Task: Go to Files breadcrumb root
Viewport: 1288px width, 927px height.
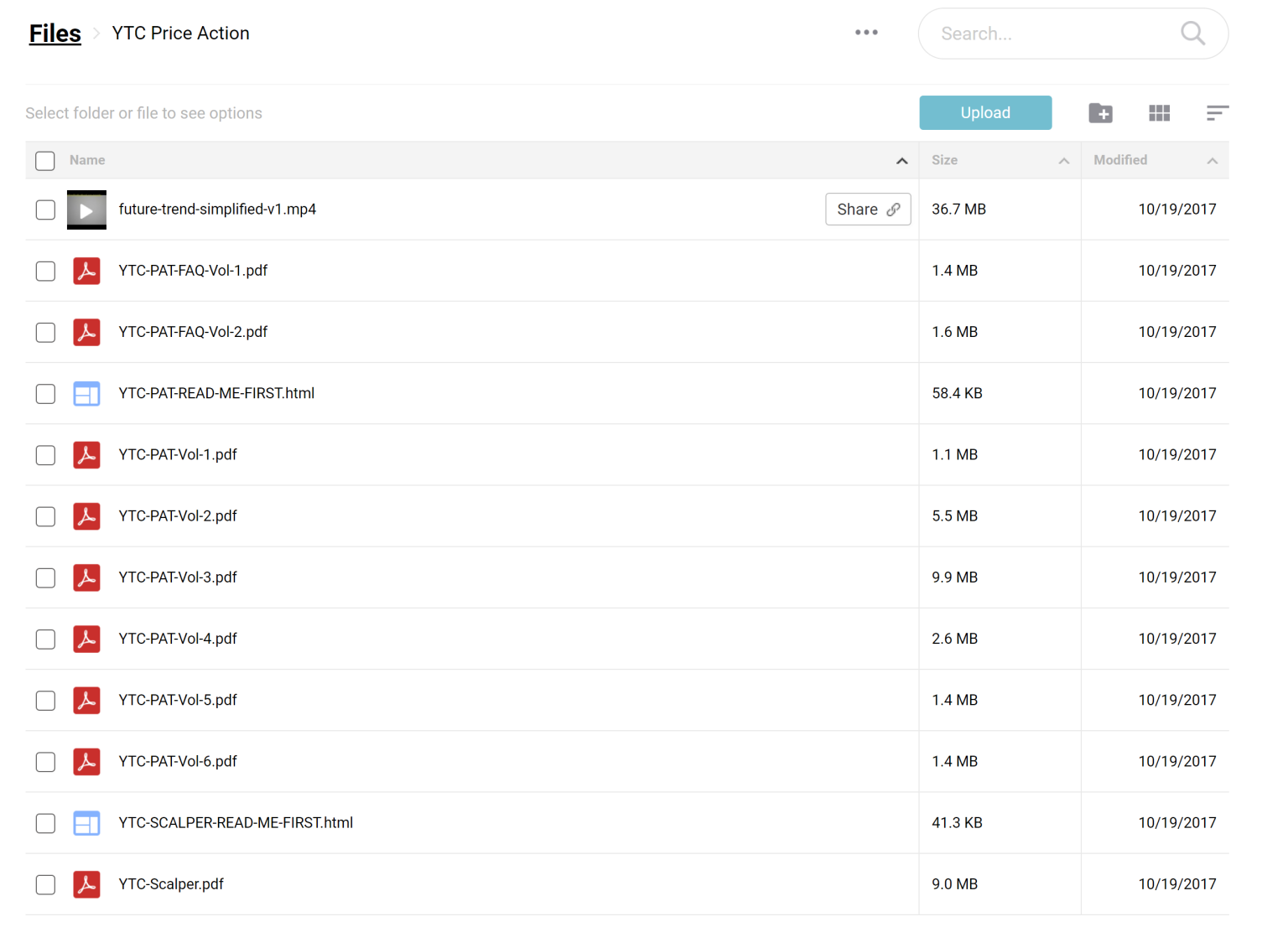Action: [55, 34]
